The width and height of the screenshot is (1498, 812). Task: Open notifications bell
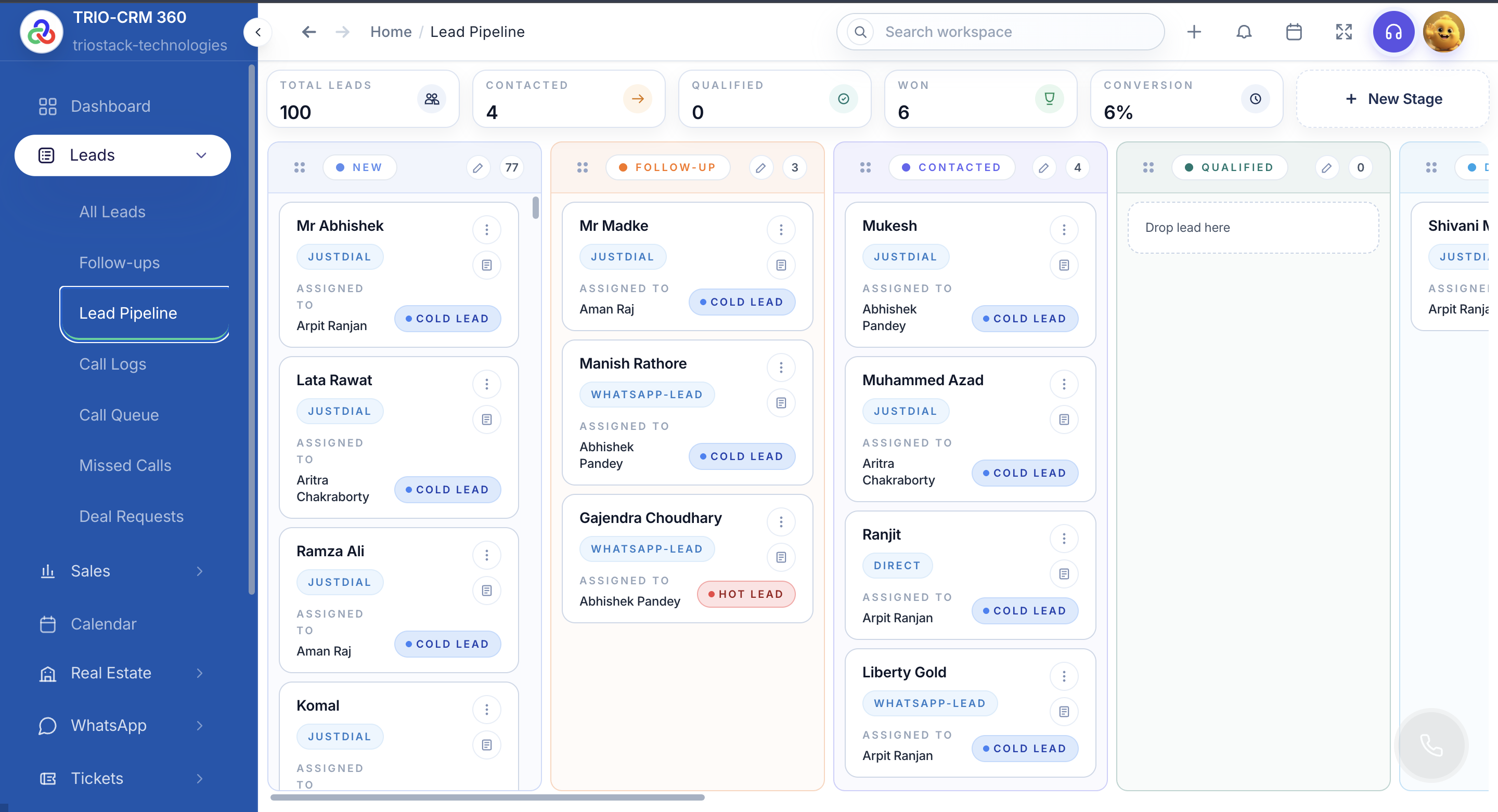(x=1244, y=32)
